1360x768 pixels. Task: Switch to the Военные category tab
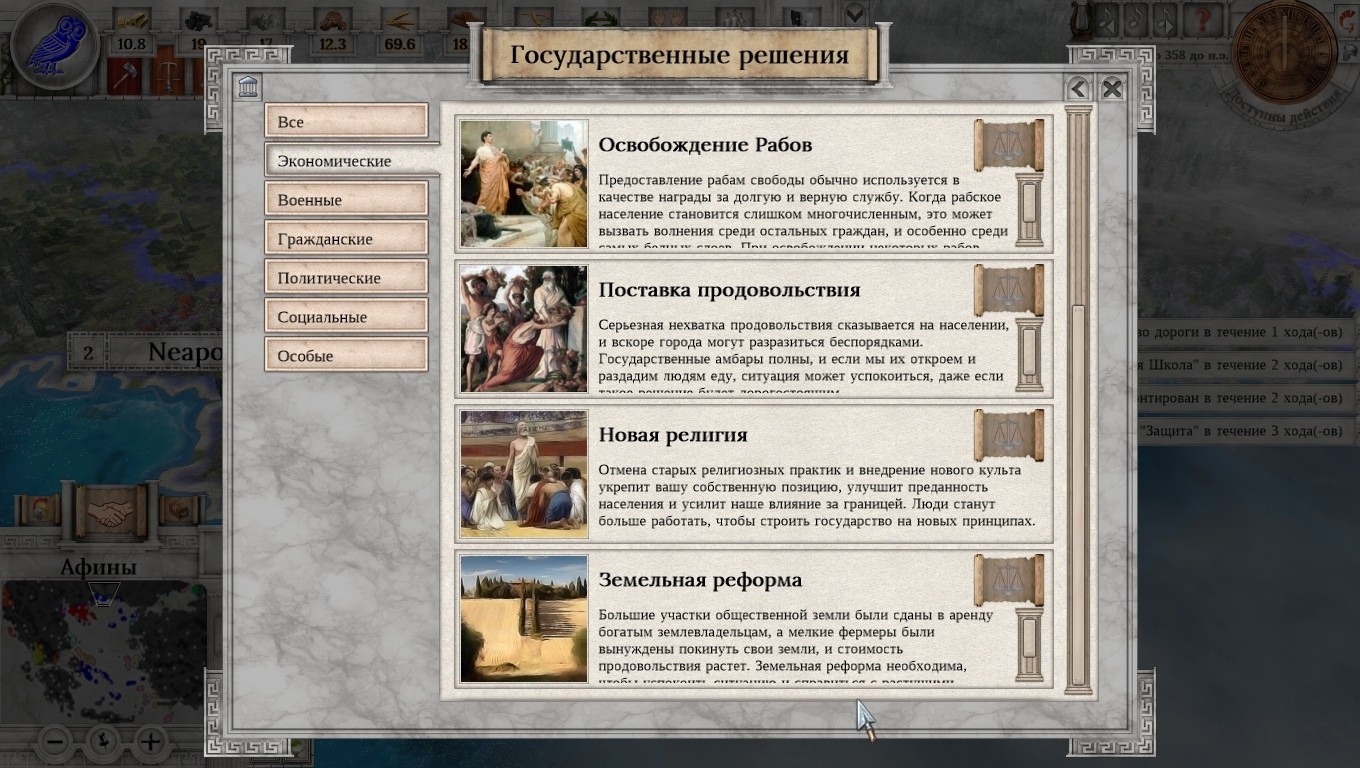346,200
